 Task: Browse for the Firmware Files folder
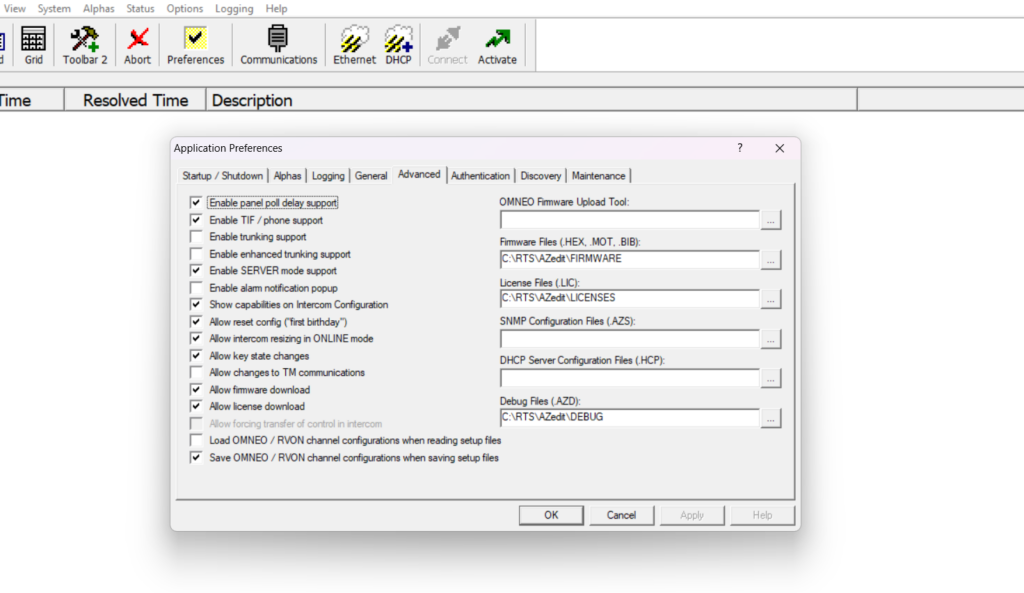click(x=770, y=259)
